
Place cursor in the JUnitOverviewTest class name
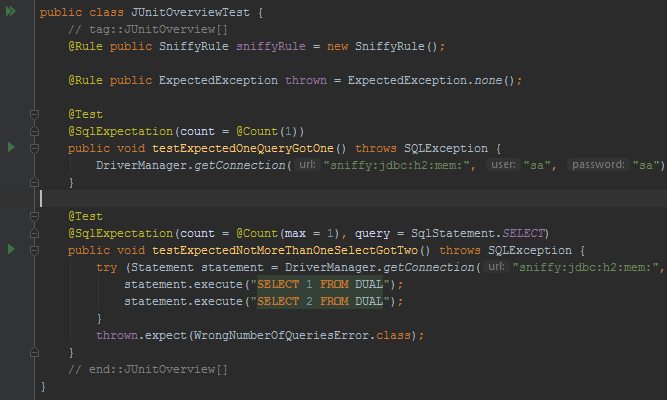tap(190, 12)
